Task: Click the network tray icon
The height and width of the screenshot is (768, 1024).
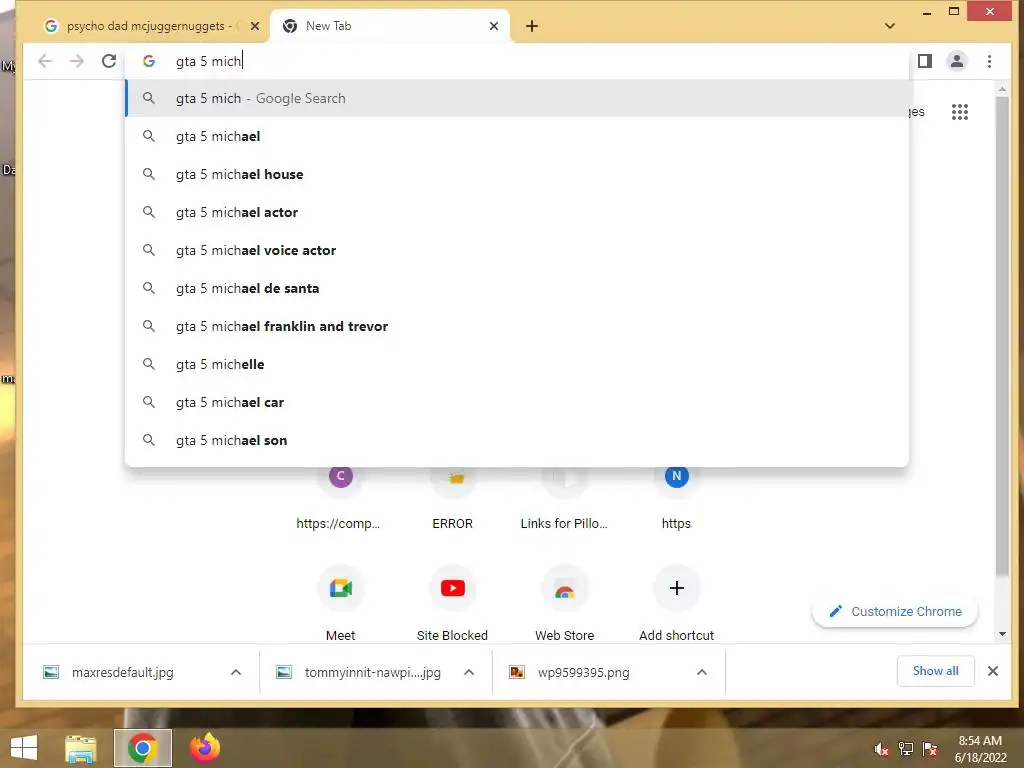Action: (x=906, y=749)
